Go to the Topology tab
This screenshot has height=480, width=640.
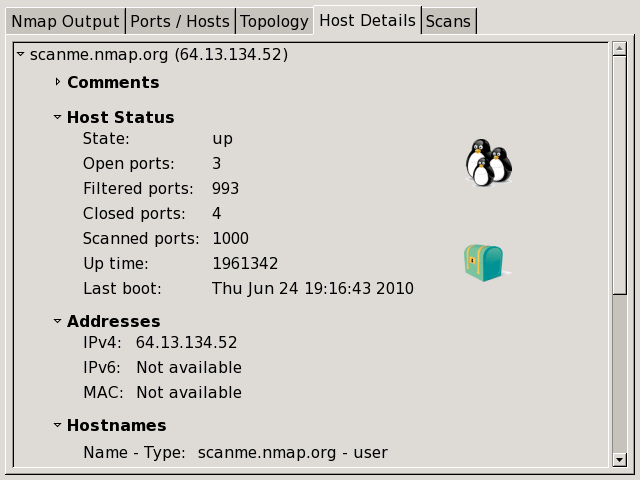point(274,21)
